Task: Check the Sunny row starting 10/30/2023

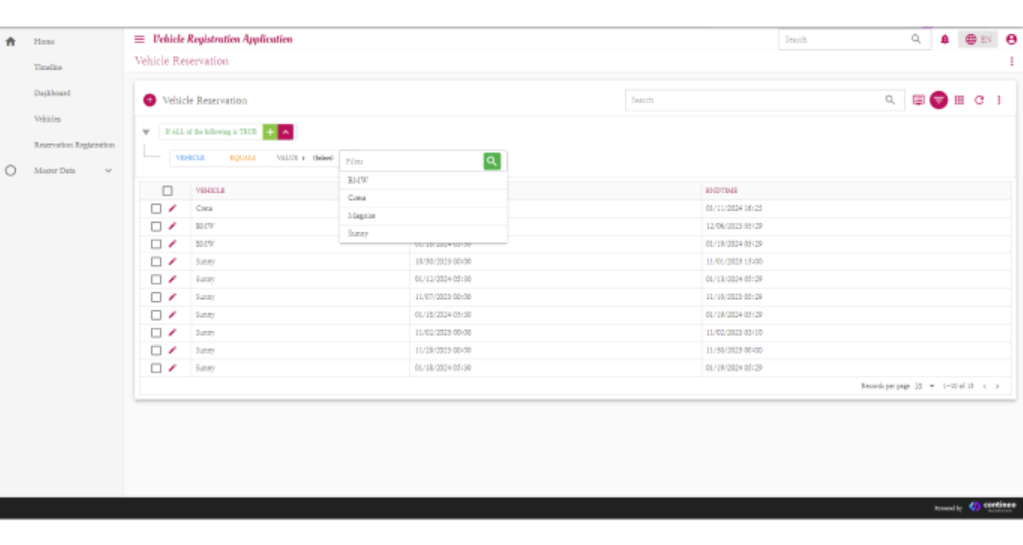Action: [x=156, y=261]
